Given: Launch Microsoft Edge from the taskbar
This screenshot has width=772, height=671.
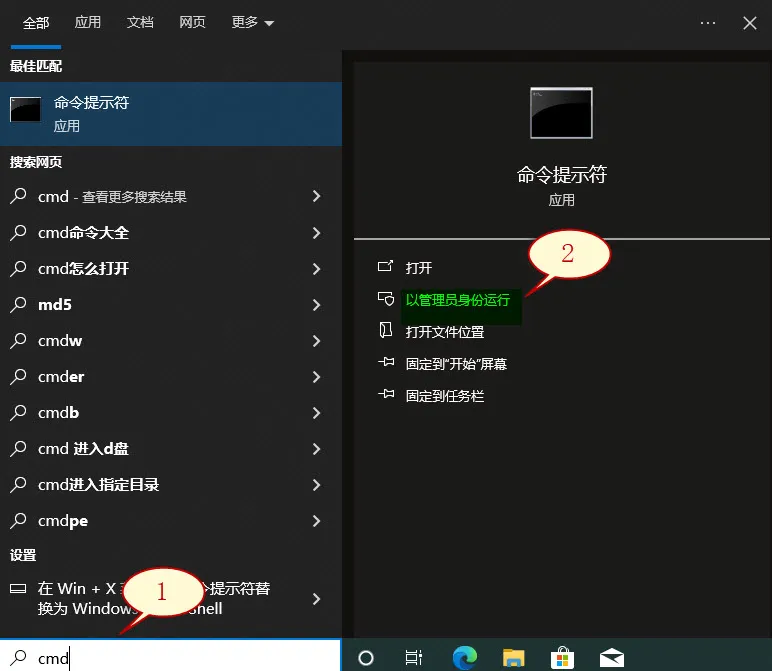Looking at the screenshot, I should tap(464, 657).
